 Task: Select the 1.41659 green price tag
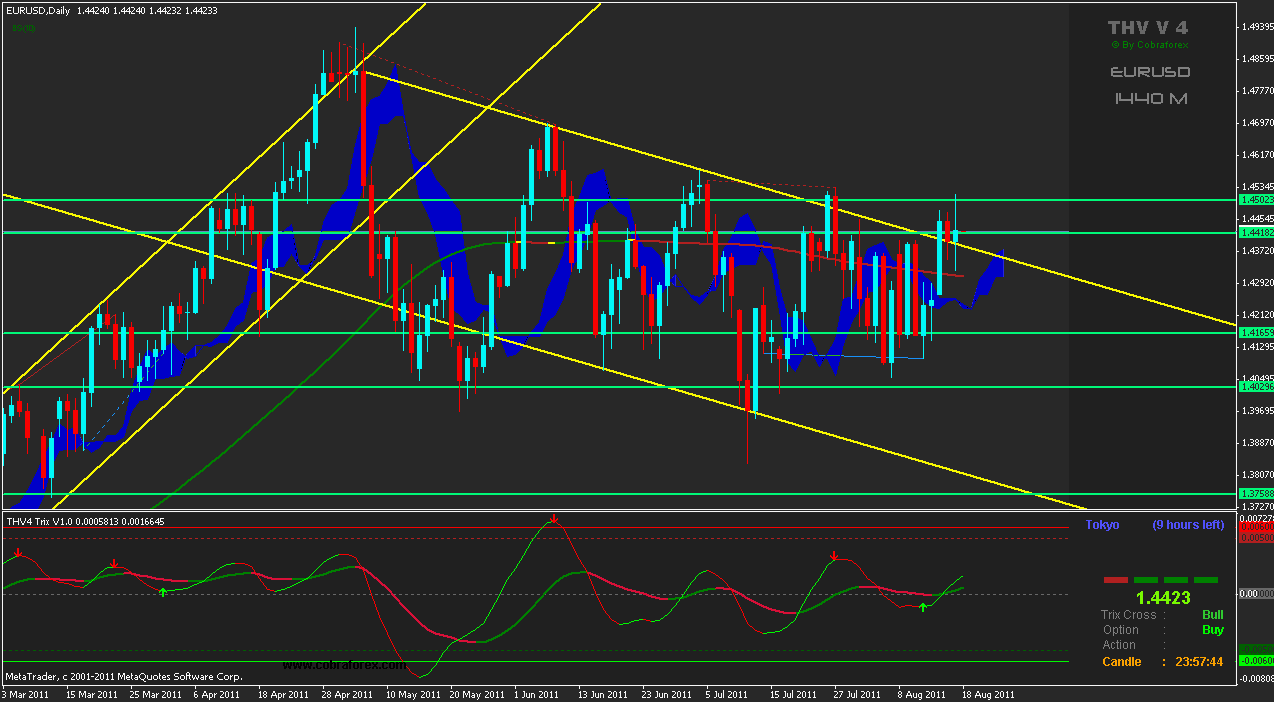[x=1255, y=332]
